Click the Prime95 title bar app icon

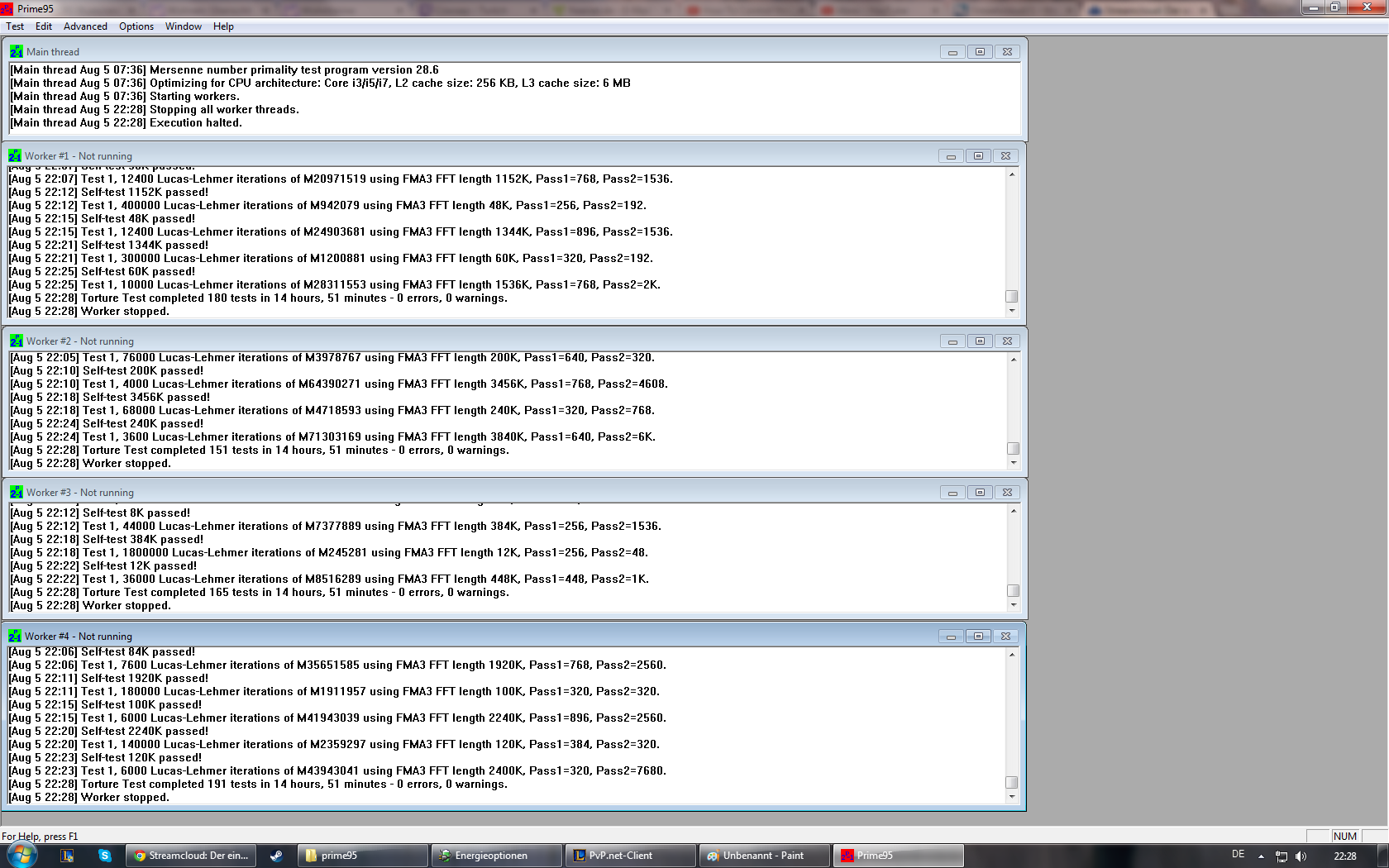click(x=7, y=8)
